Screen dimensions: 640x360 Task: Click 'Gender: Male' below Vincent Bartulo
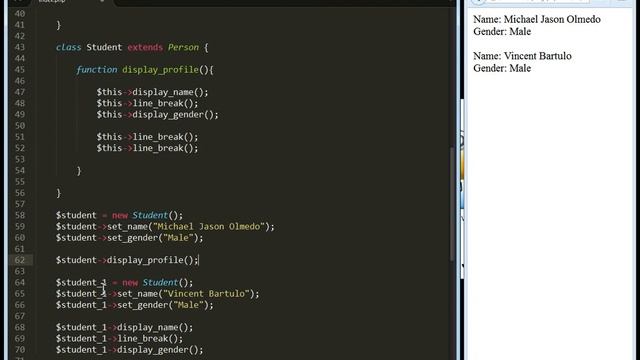pos(502,68)
